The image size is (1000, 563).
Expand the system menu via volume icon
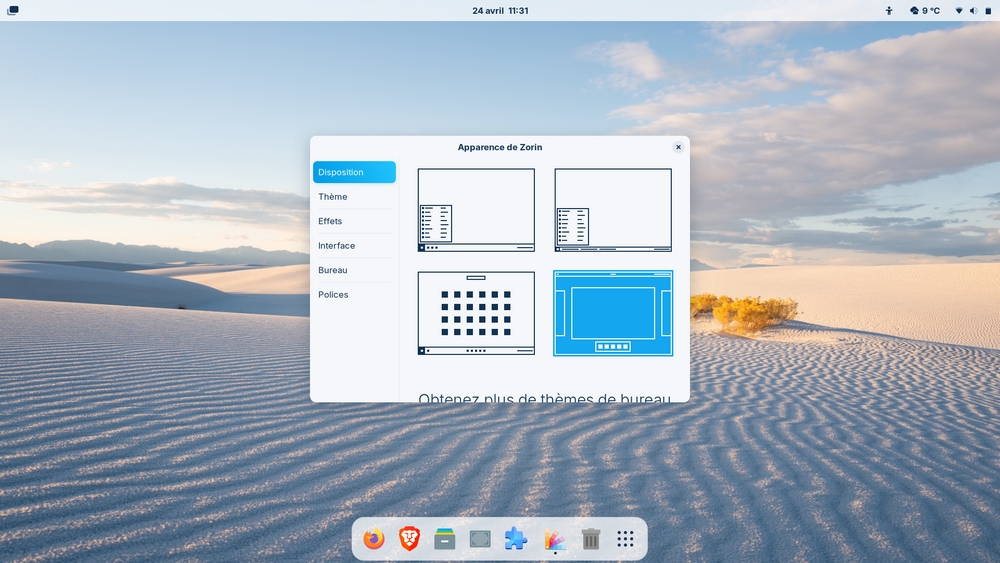pos(973,10)
